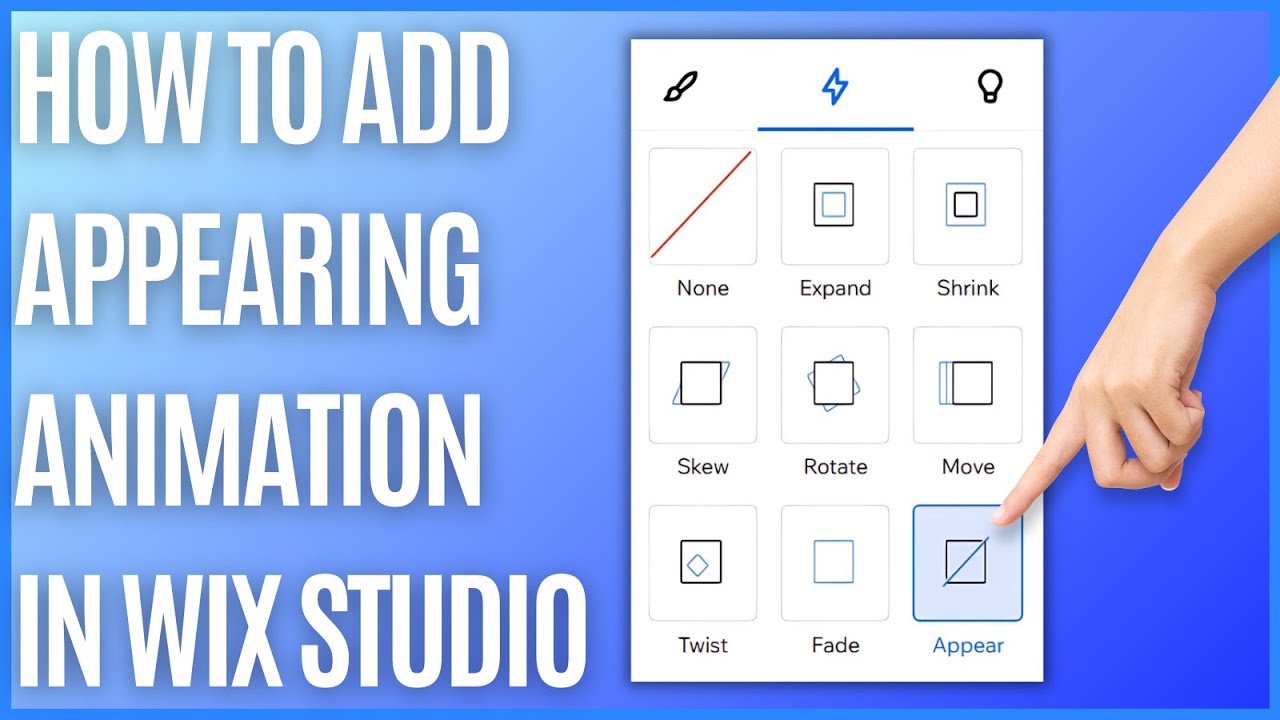The image size is (1280, 720).
Task: Select the Twist animation icon
Action: [x=703, y=563]
